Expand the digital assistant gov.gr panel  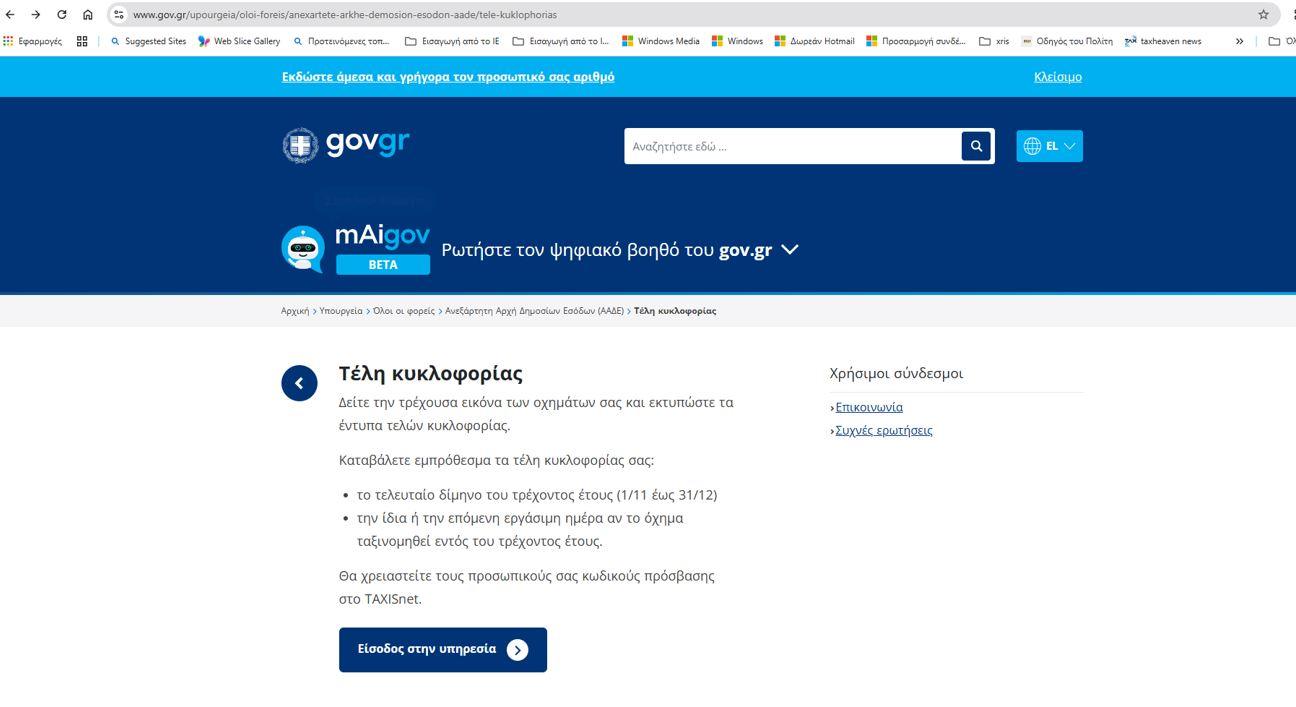click(790, 250)
